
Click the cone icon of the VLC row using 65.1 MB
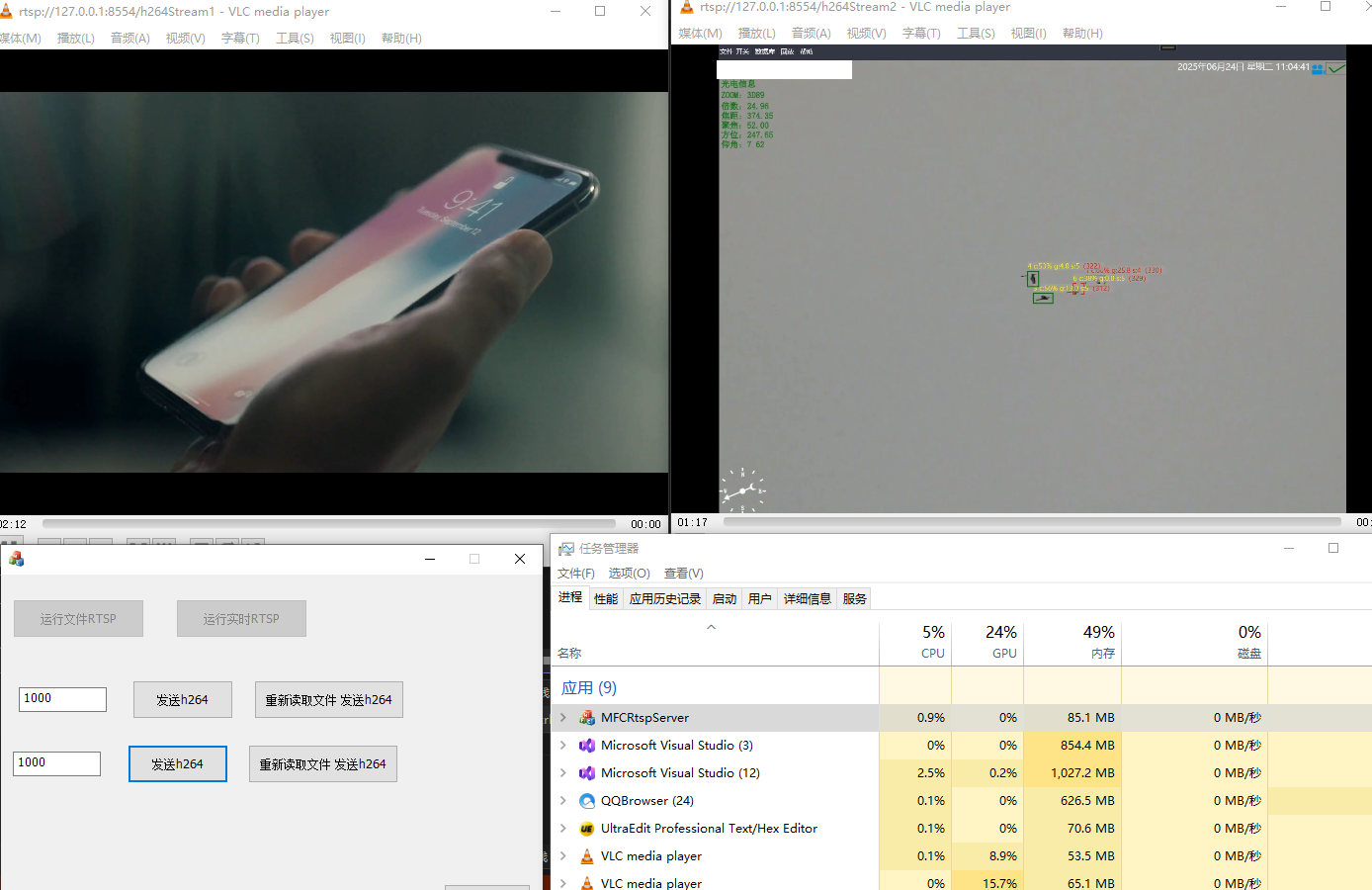coord(587,882)
